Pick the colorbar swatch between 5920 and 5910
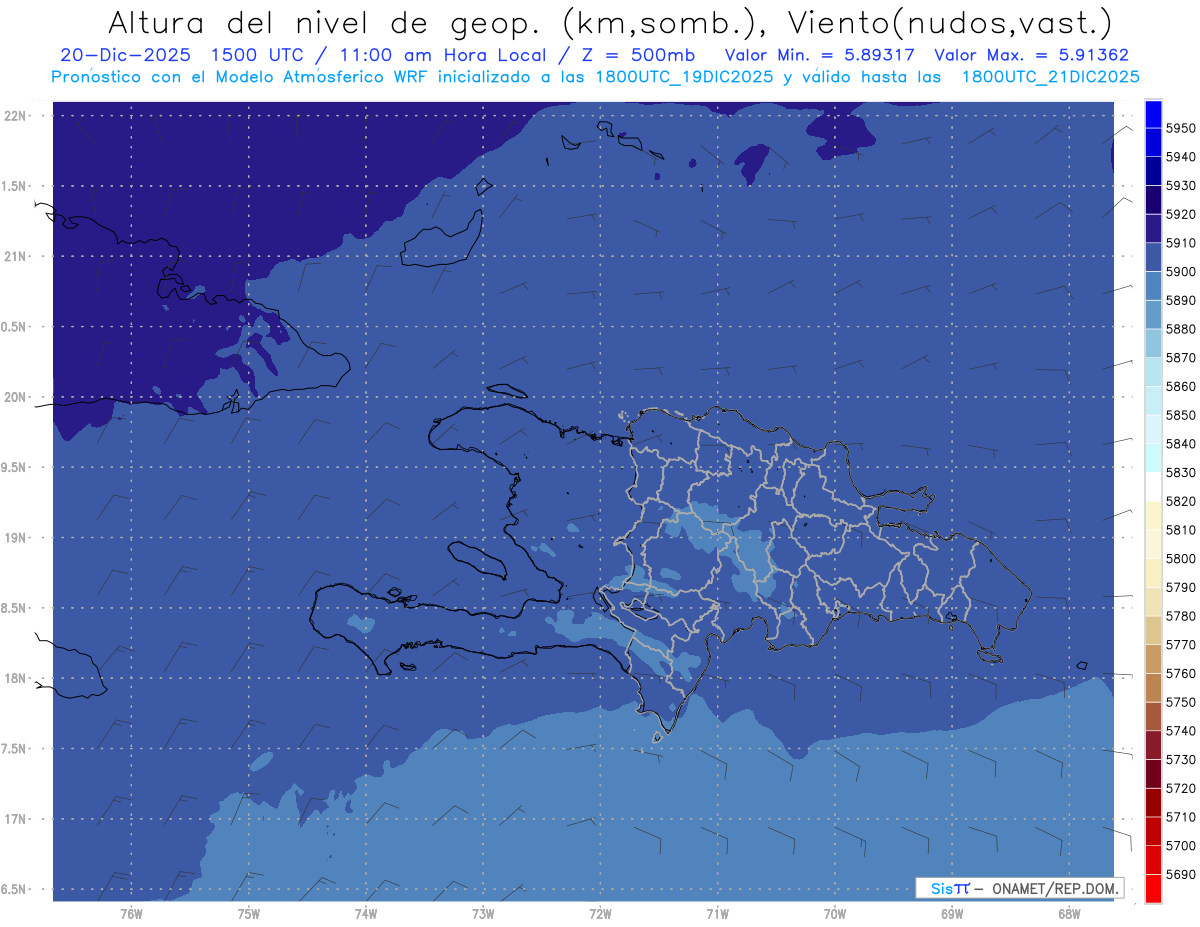The height and width of the screenshot is (927, 1200). coord(1153,229)
